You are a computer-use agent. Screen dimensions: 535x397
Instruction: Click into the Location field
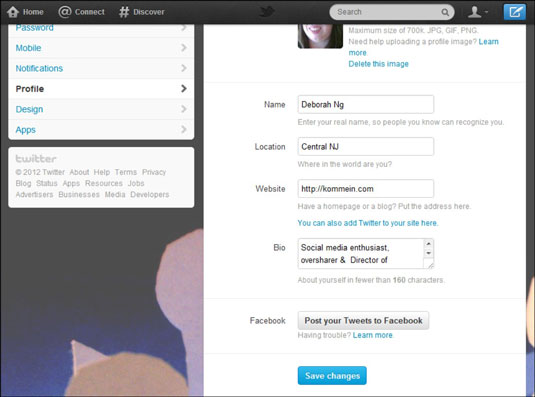point(366,147)
